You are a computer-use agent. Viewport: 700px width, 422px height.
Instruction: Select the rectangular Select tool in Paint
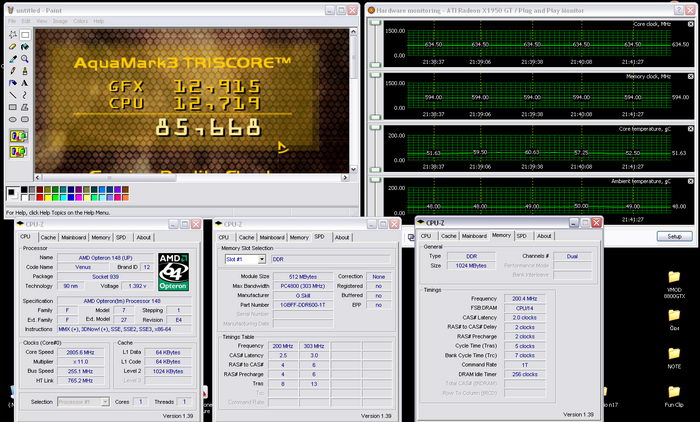pos(25,34)
